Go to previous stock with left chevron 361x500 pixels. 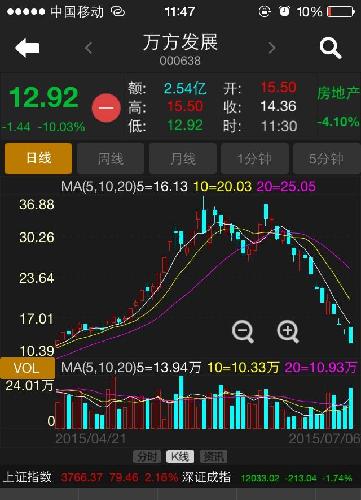click(x=88, y=48)
